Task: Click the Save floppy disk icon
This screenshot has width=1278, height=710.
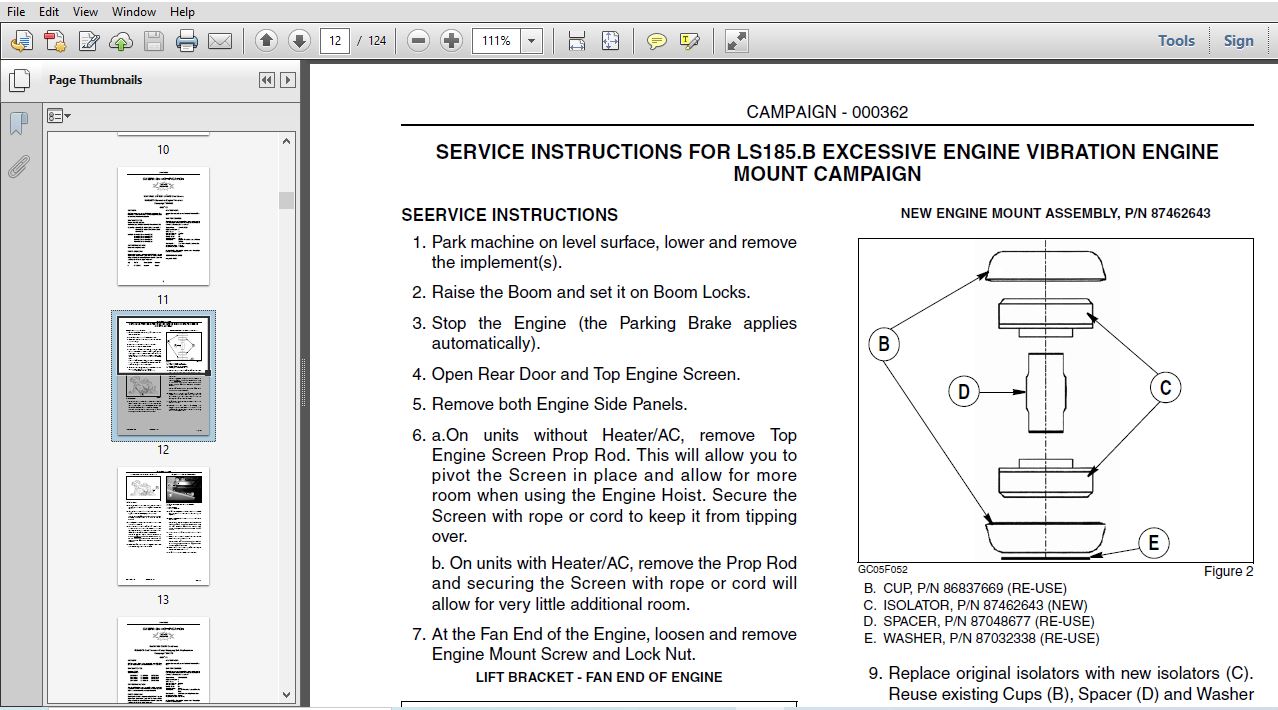Action: coord(153,41)
